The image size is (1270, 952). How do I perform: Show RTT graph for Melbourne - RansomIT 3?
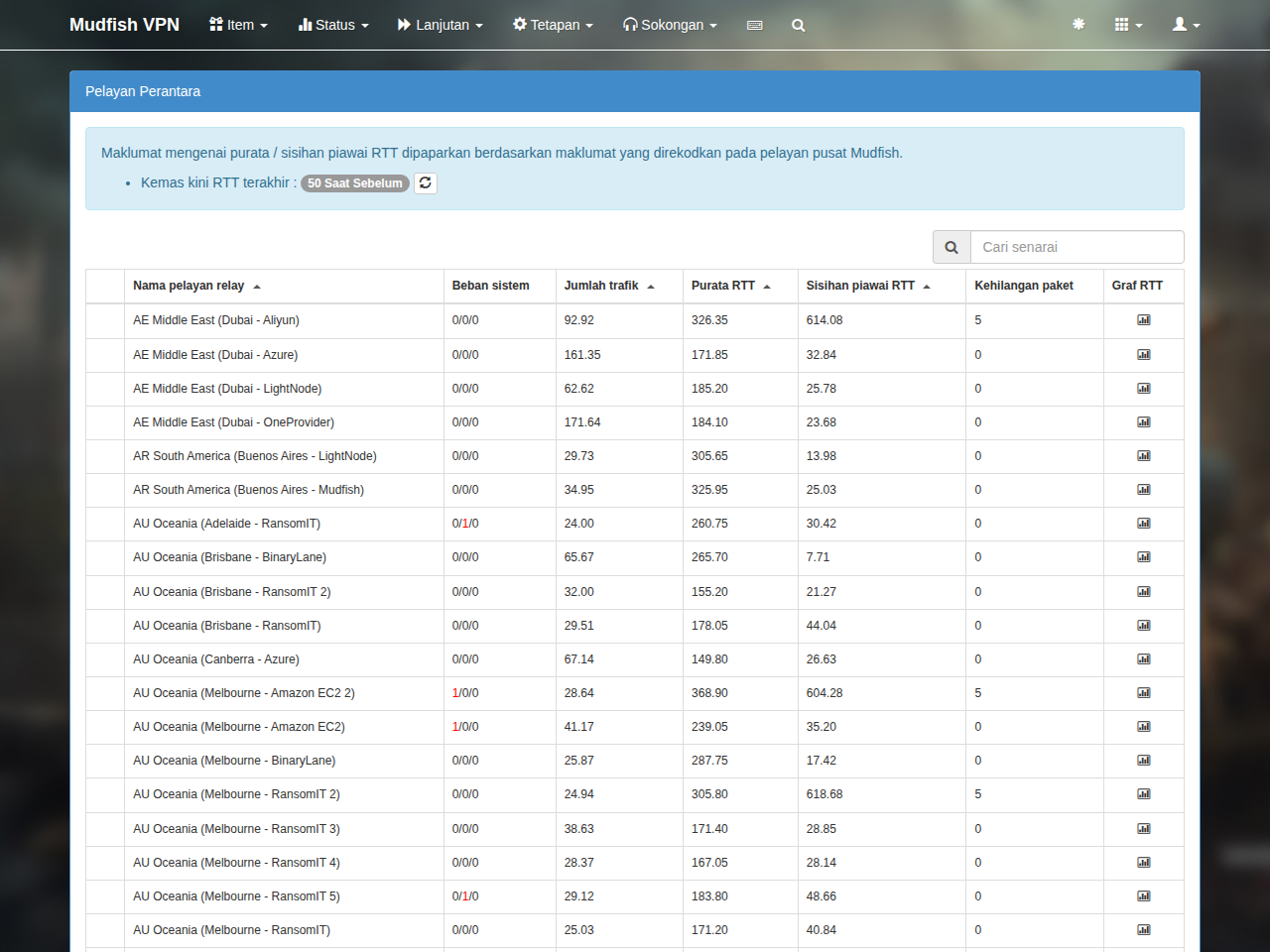1144,829
